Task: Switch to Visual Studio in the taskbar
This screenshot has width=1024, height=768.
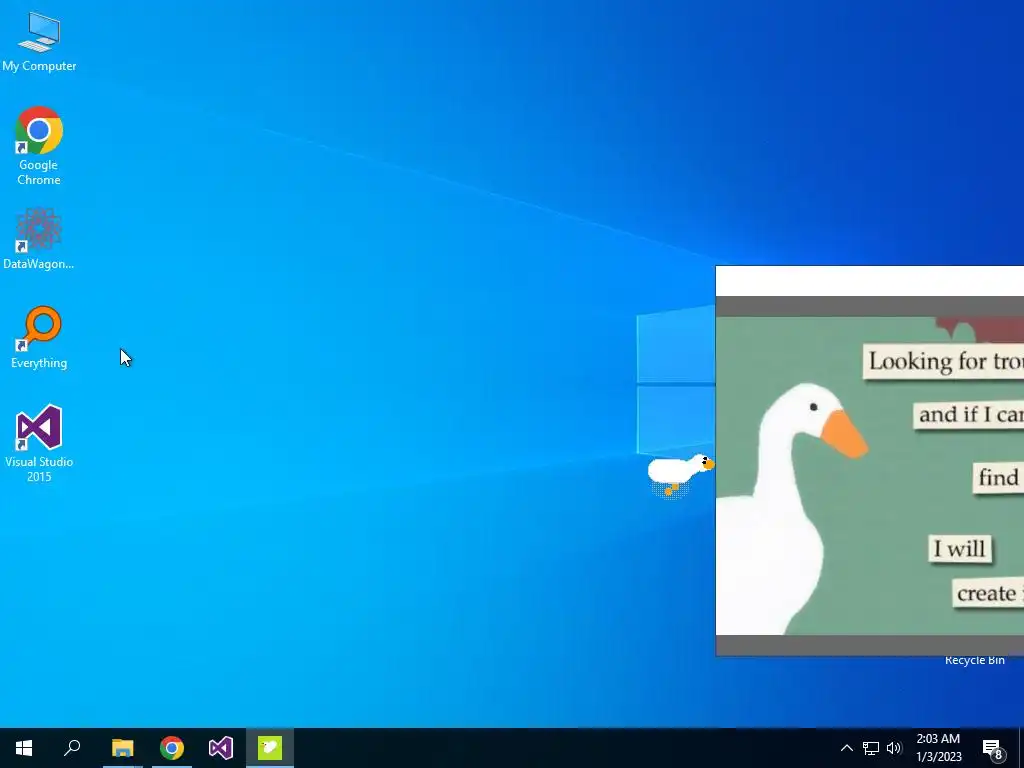Action: tap(221, 748)
